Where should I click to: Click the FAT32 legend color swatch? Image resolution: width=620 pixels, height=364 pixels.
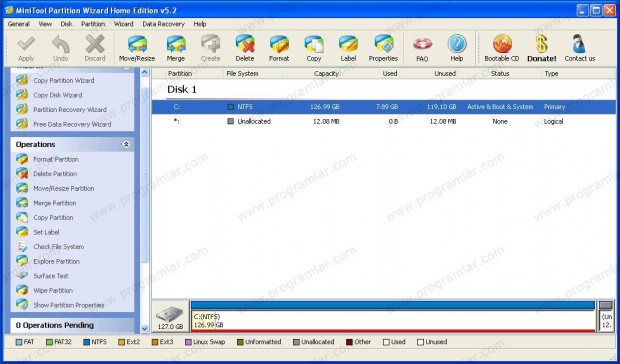pyautogui.click(x=49, y=342)
